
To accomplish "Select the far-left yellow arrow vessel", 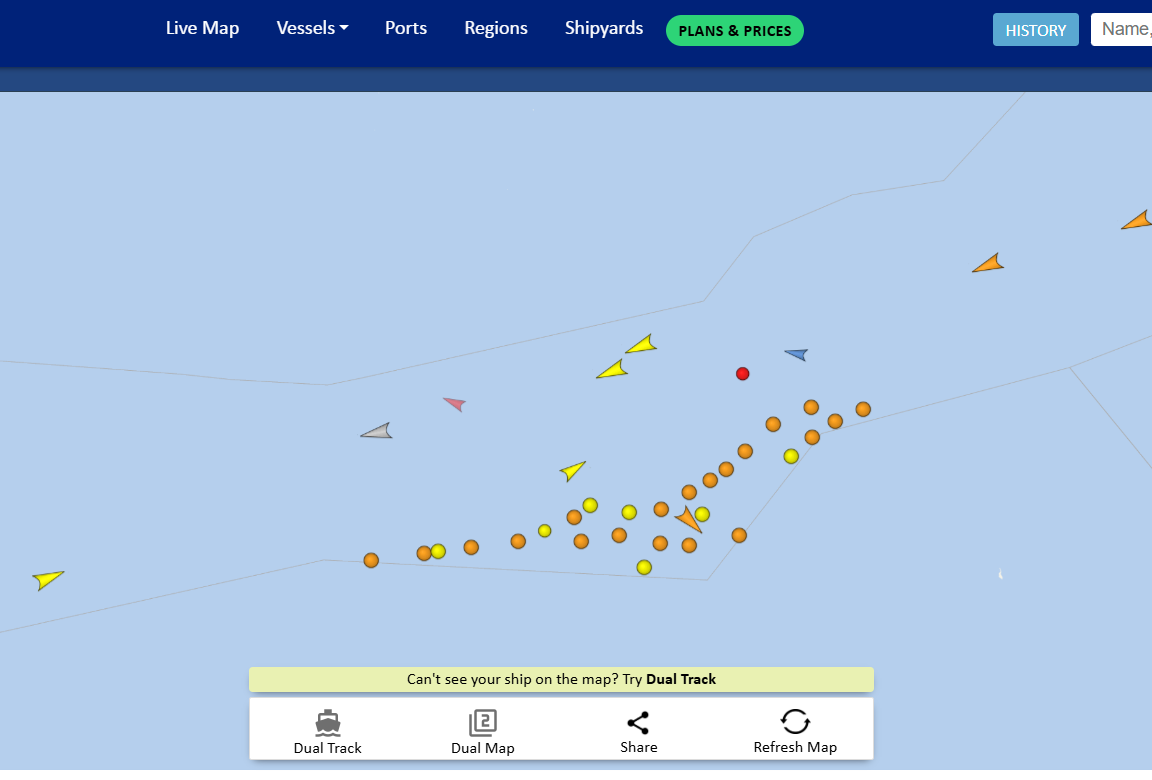I will click(48, 579).
